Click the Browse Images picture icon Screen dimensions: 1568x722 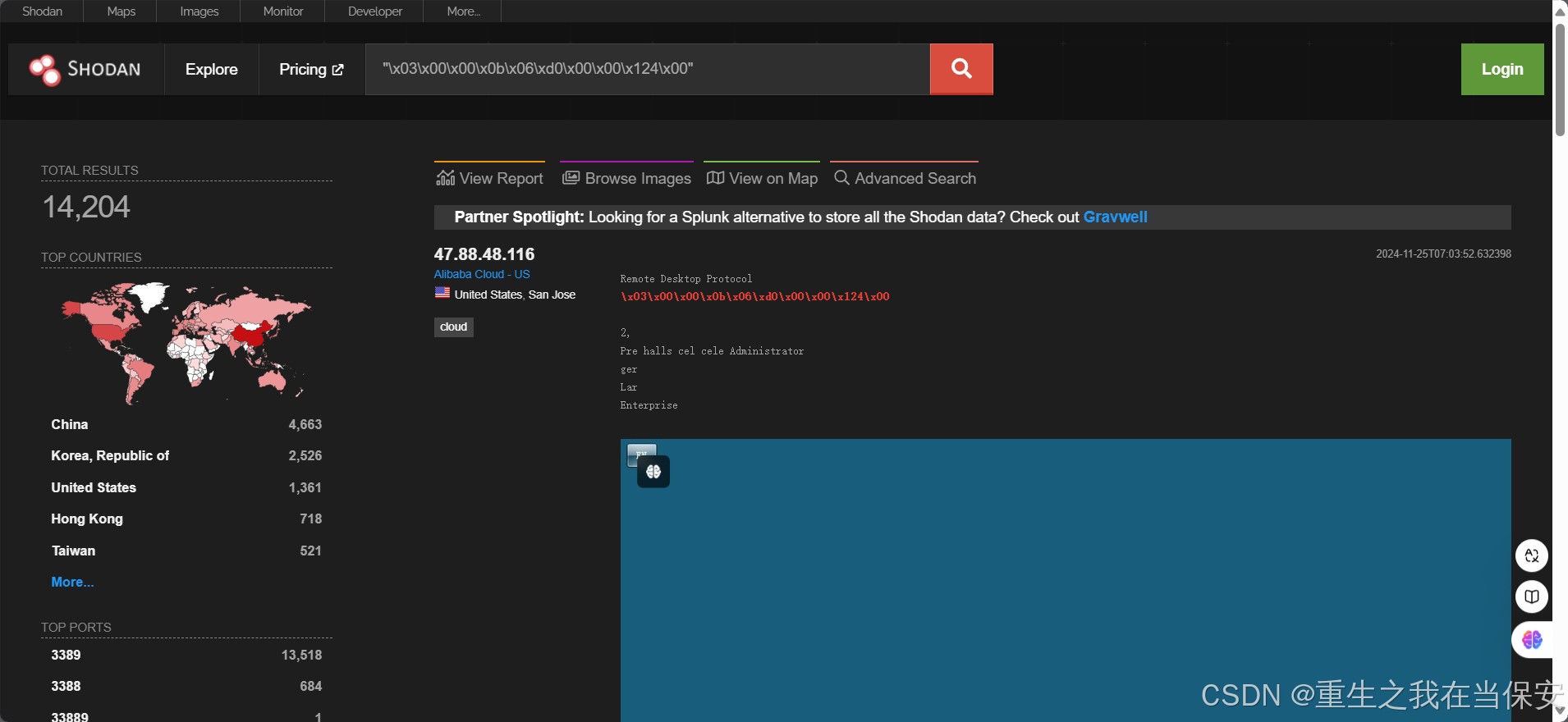pos(571,177)
